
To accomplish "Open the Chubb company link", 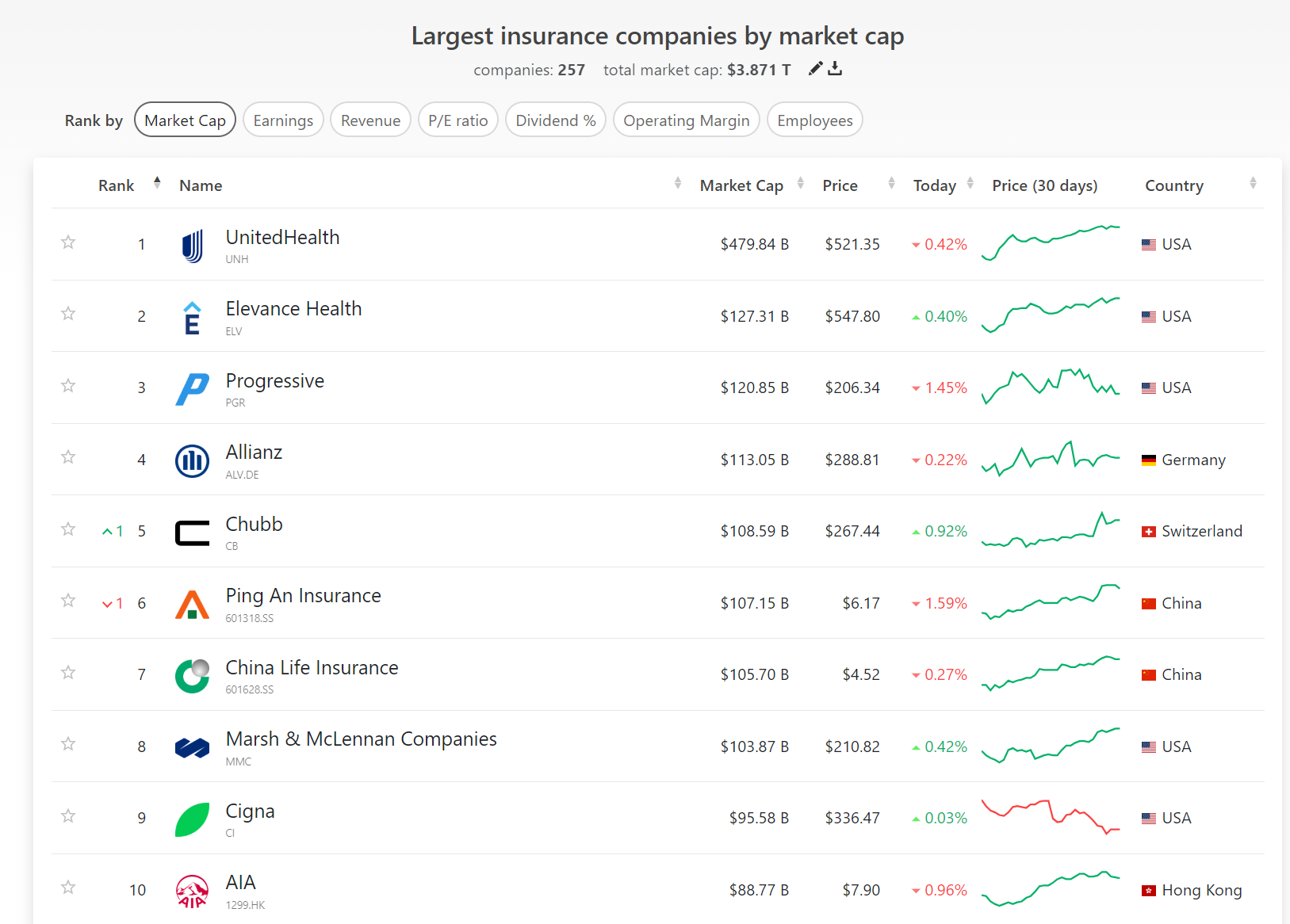I will click(x=254, y=524).
